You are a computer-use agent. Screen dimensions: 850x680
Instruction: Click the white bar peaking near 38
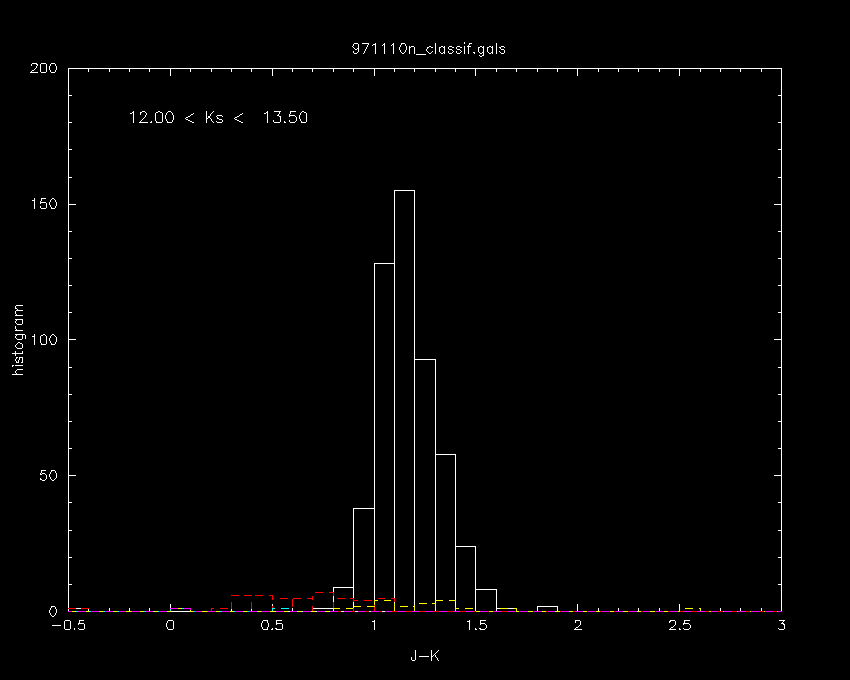pos(364,560)
